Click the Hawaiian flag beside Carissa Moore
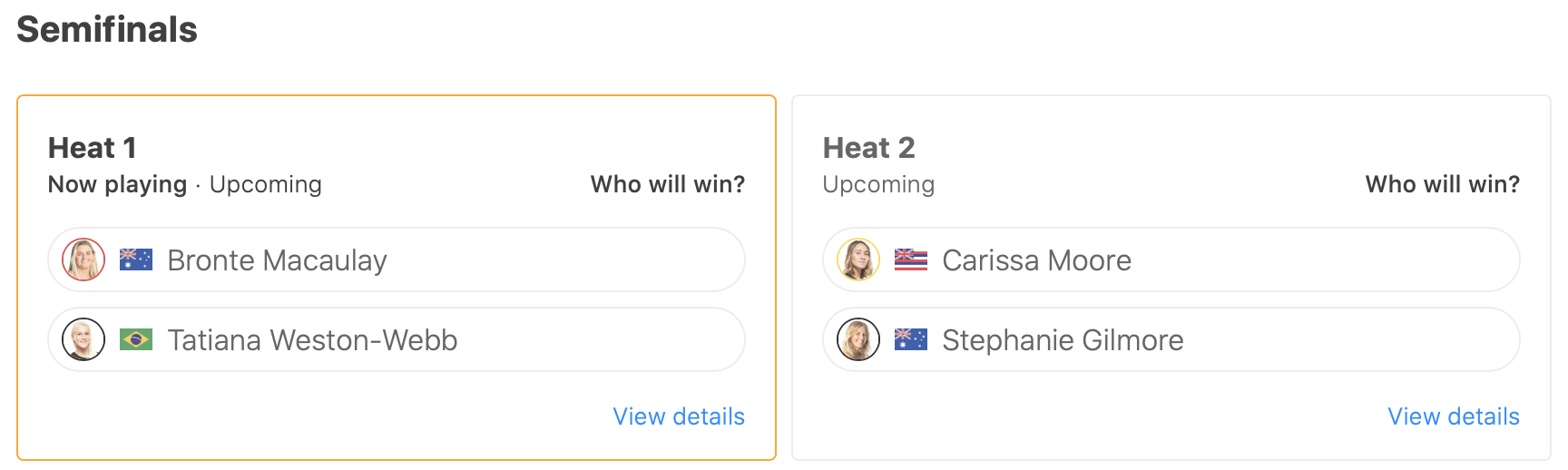This screenshot has width=1568, height=470. point(911,260)
